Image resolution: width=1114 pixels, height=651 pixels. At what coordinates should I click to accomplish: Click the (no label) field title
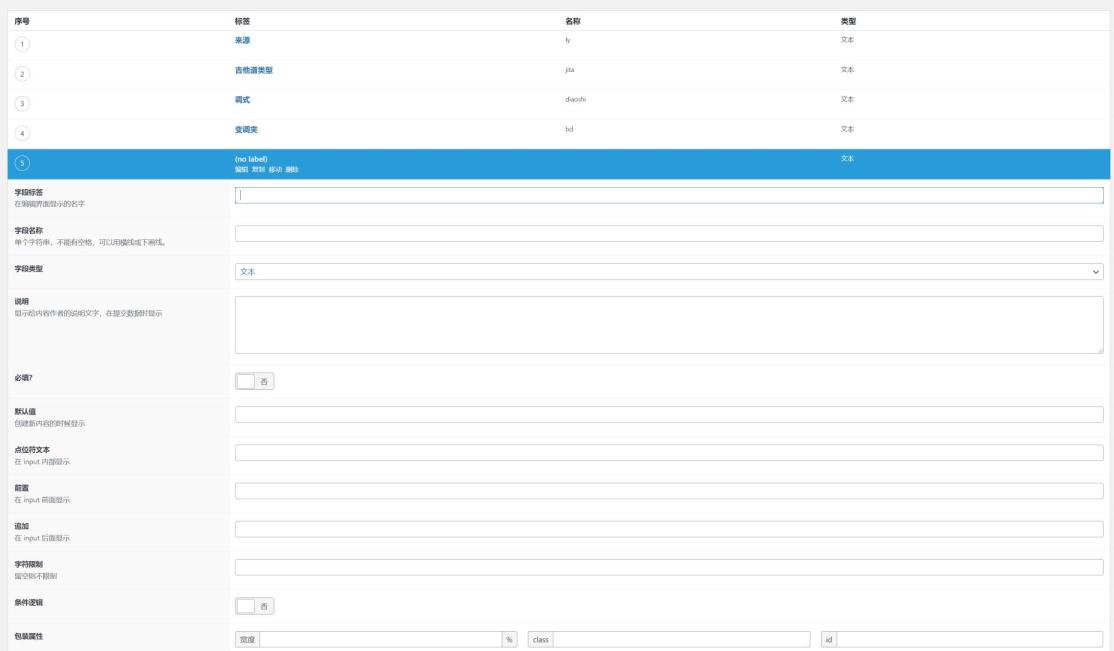point(251,159)
